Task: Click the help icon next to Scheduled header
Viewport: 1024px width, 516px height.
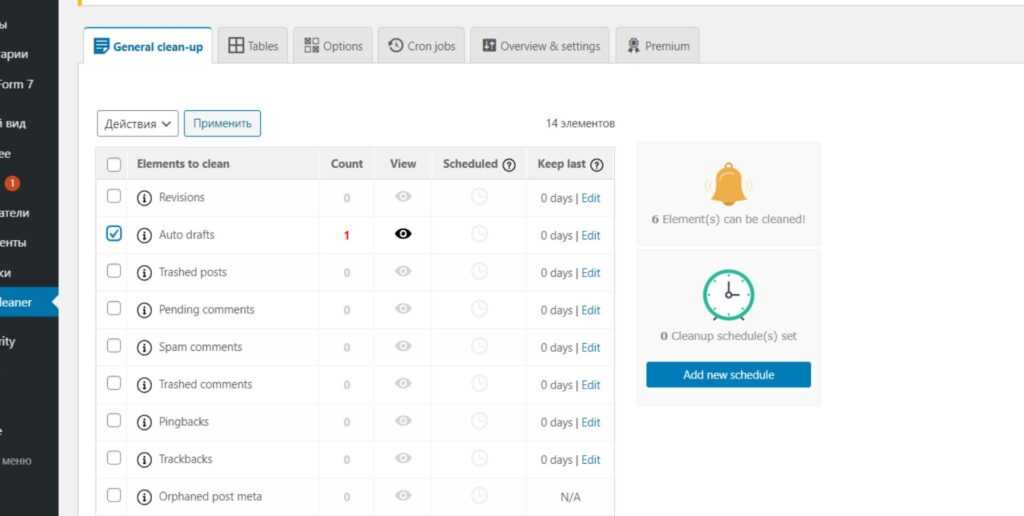Action: pos(509,165)
